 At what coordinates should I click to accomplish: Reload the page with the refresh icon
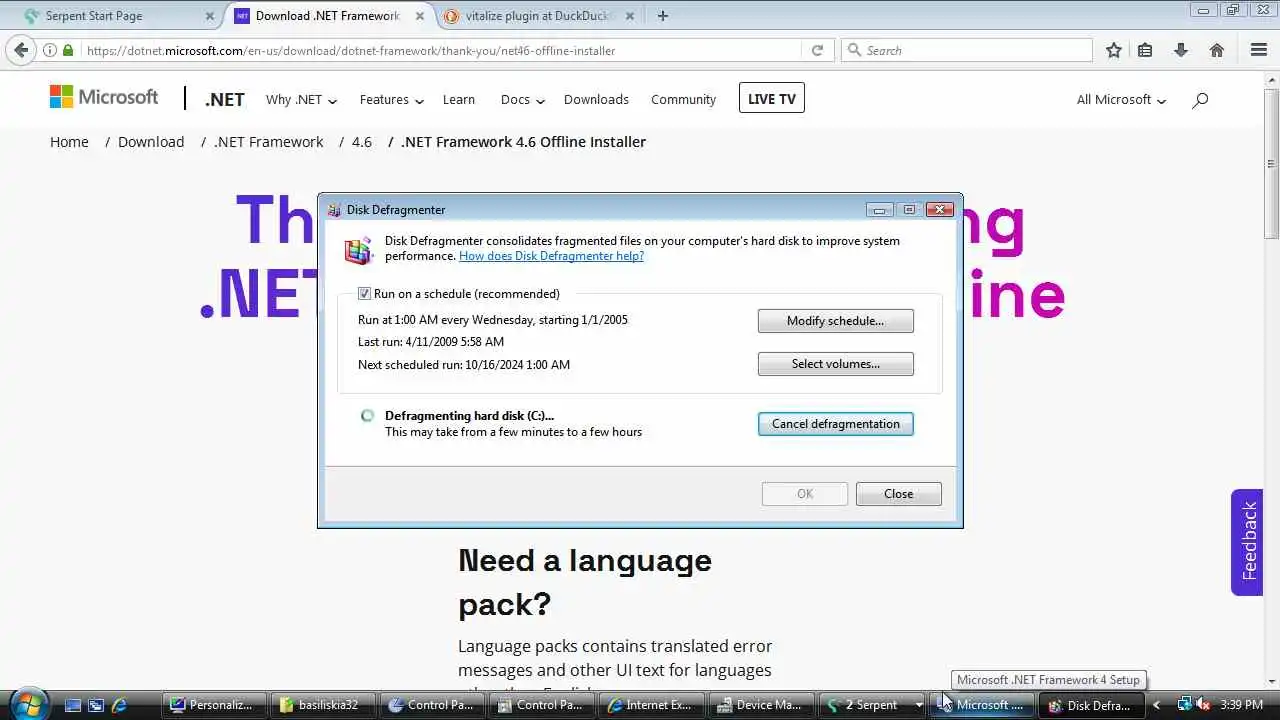[817, 50]
